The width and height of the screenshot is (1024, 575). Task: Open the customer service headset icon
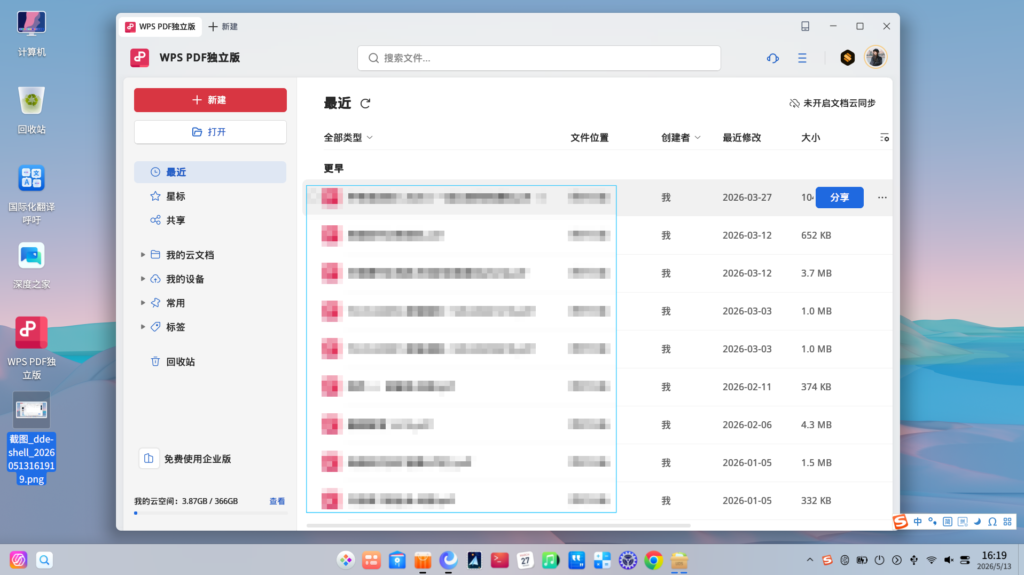[x=773, y=58]
